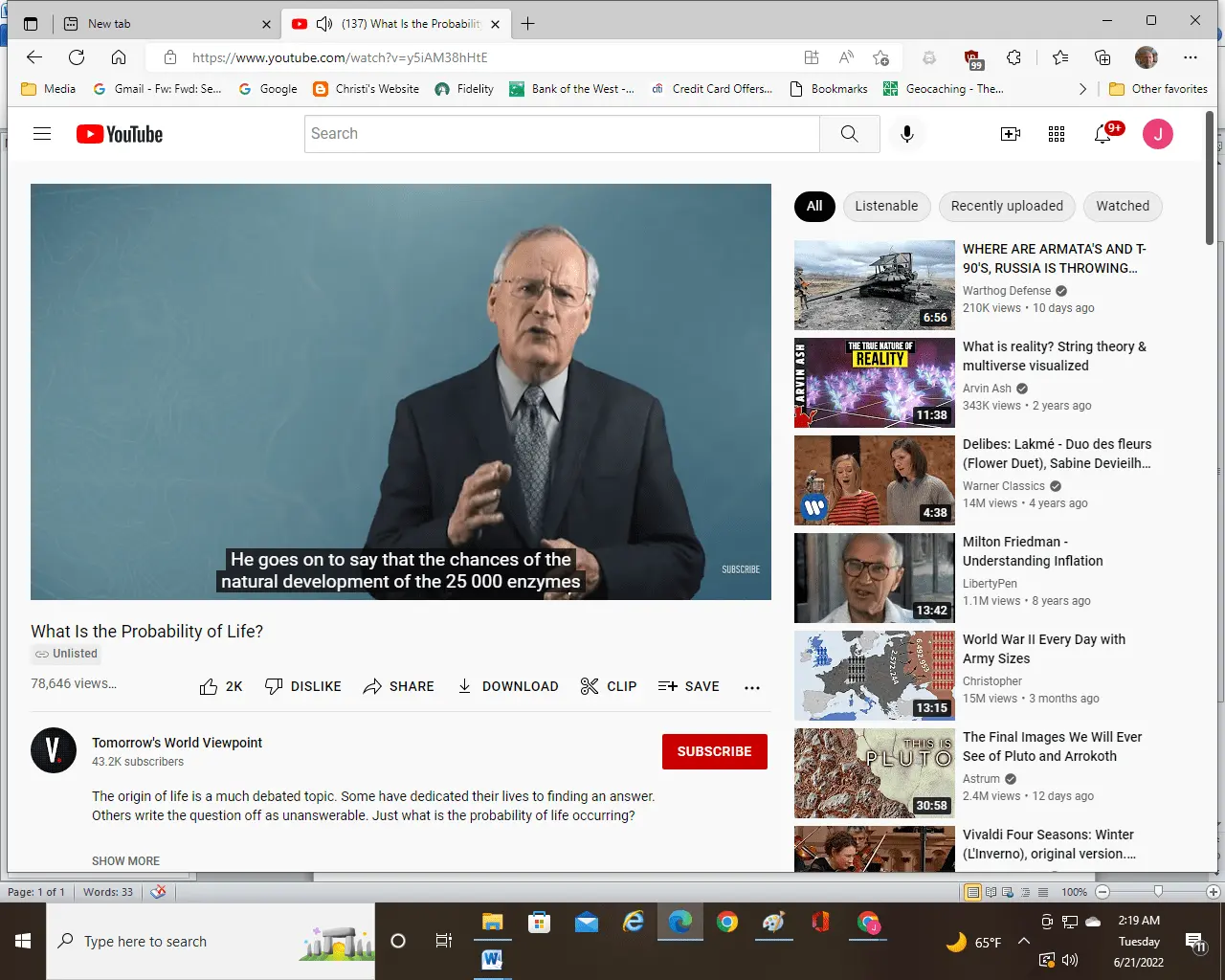Open the Windows Start menu
Image resolution: width=1225 pixels, height=980 pixels.
coord(23,942)
